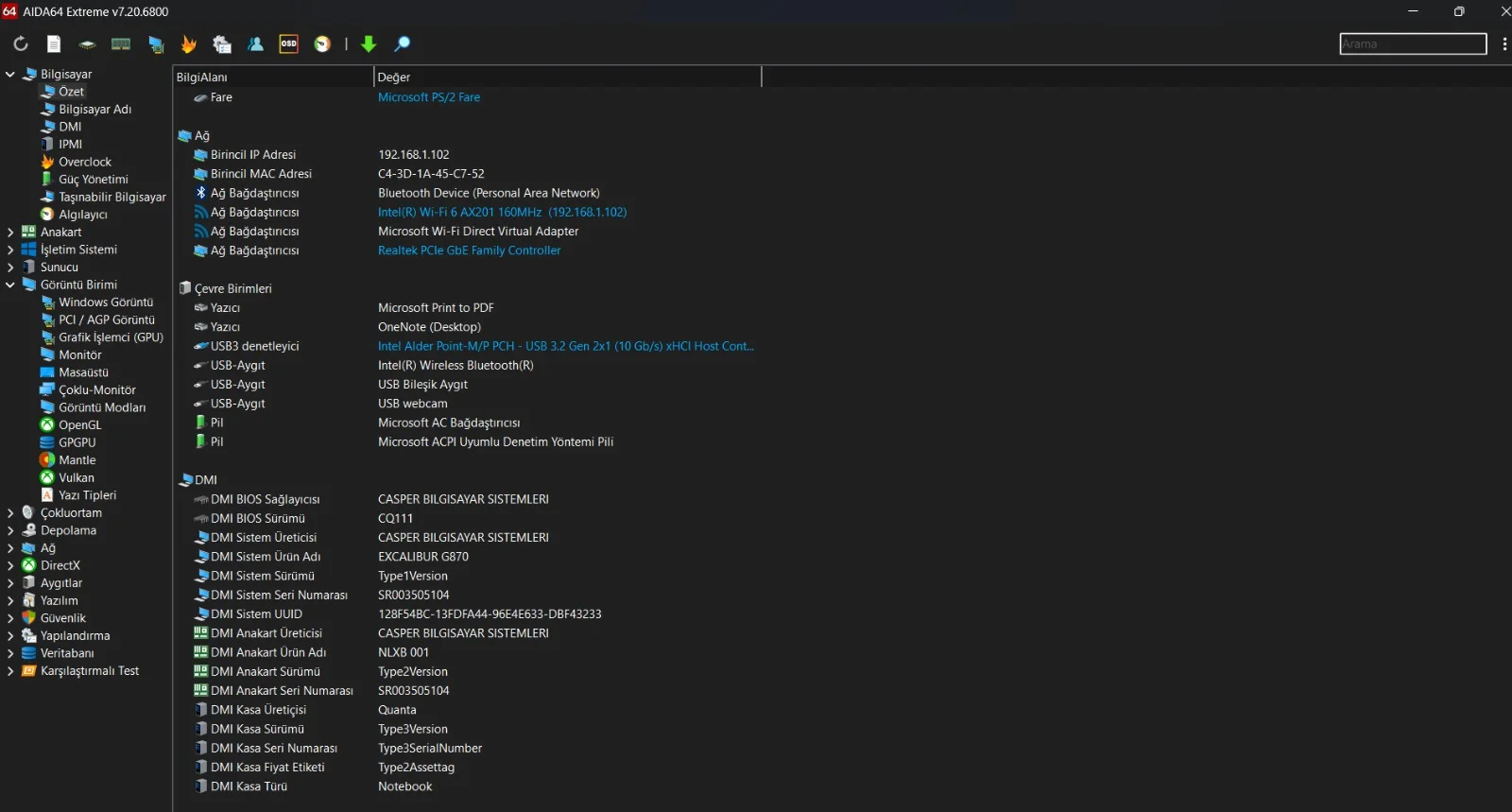Click the monitor and card toolbar icon

156,43
